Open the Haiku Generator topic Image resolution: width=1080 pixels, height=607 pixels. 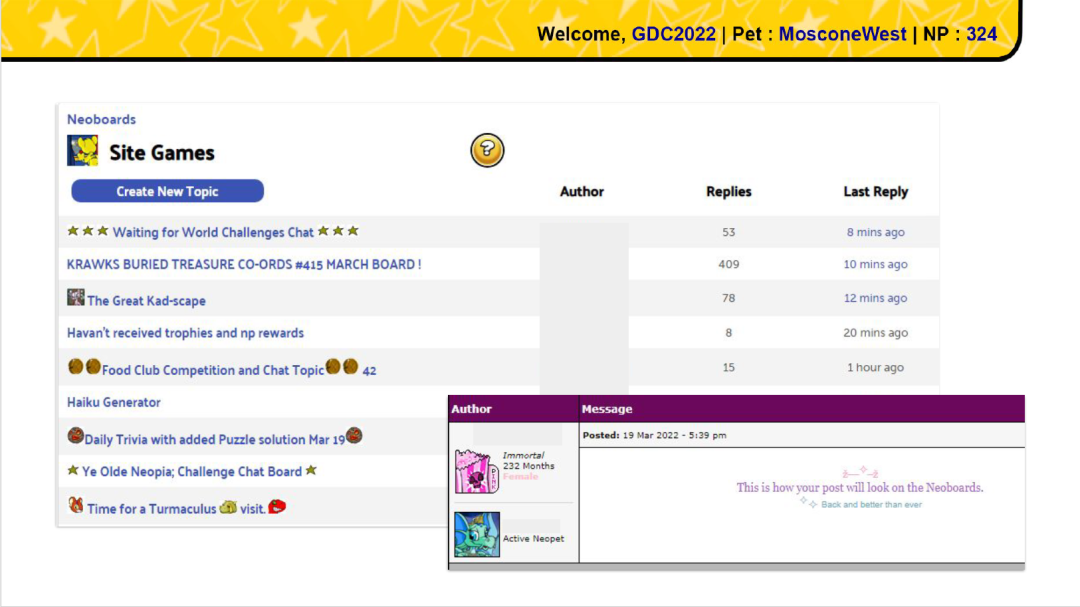pyautogui.click(x=114, y=402)
